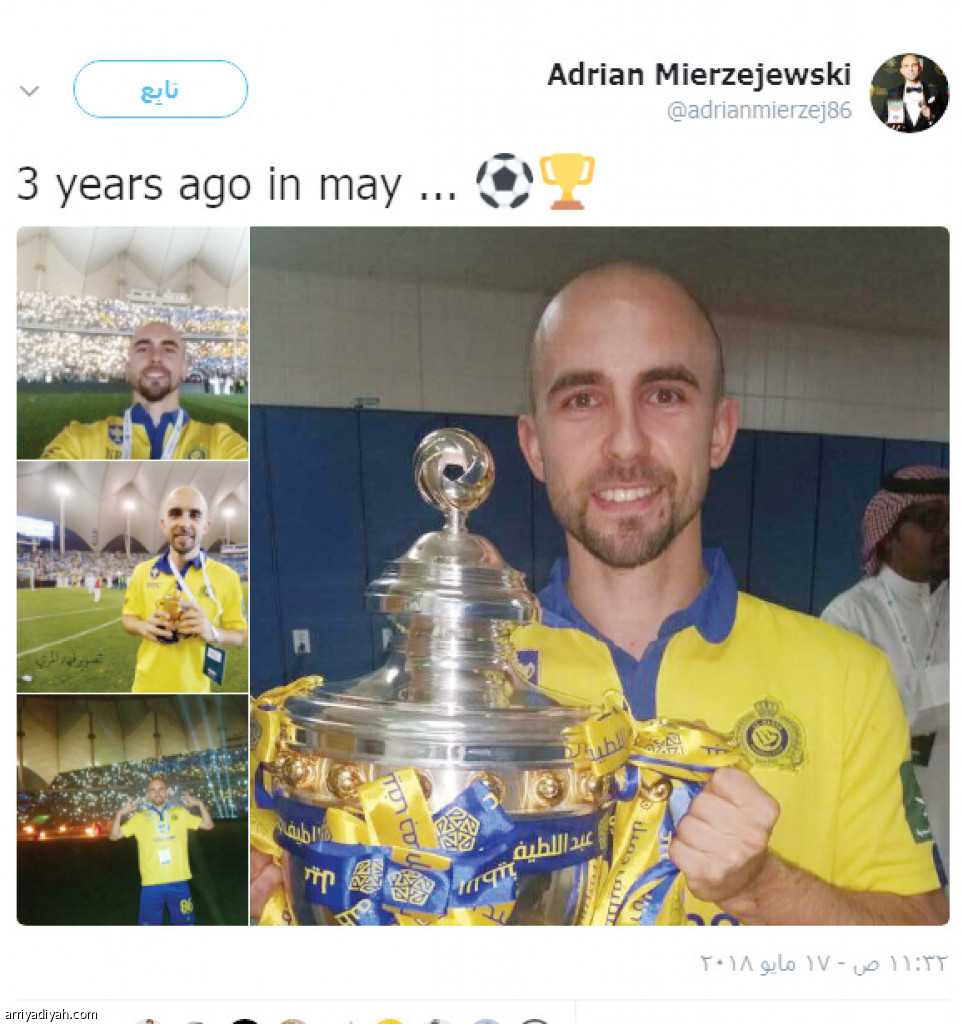The width and height of the screenshot is (963, 1024).
Task: Click the black liker avatar at bottom
Action: [245, 1021]
